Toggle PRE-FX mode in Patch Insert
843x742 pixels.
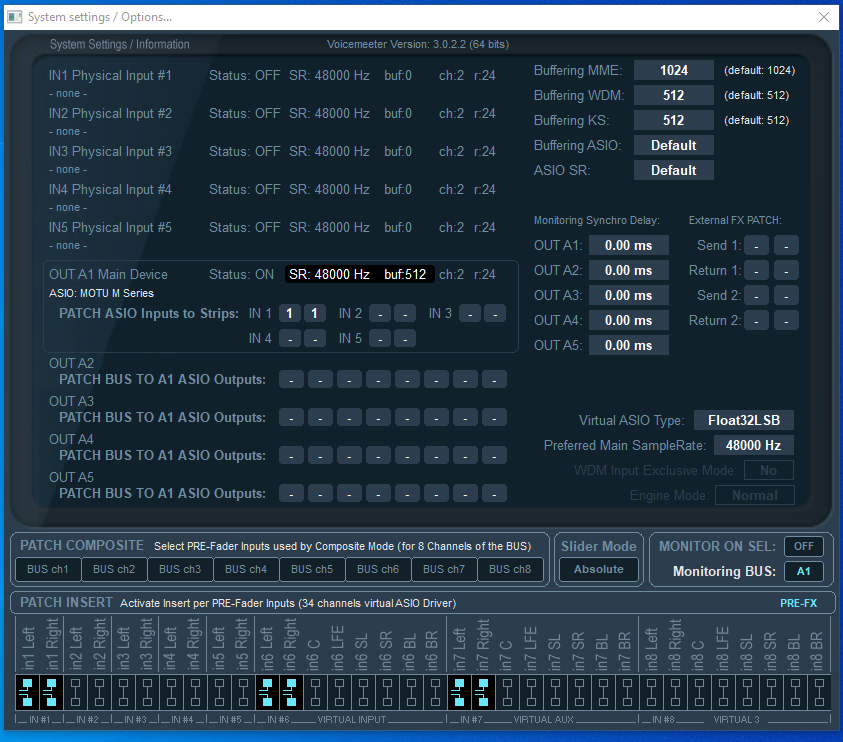[798, 603]
